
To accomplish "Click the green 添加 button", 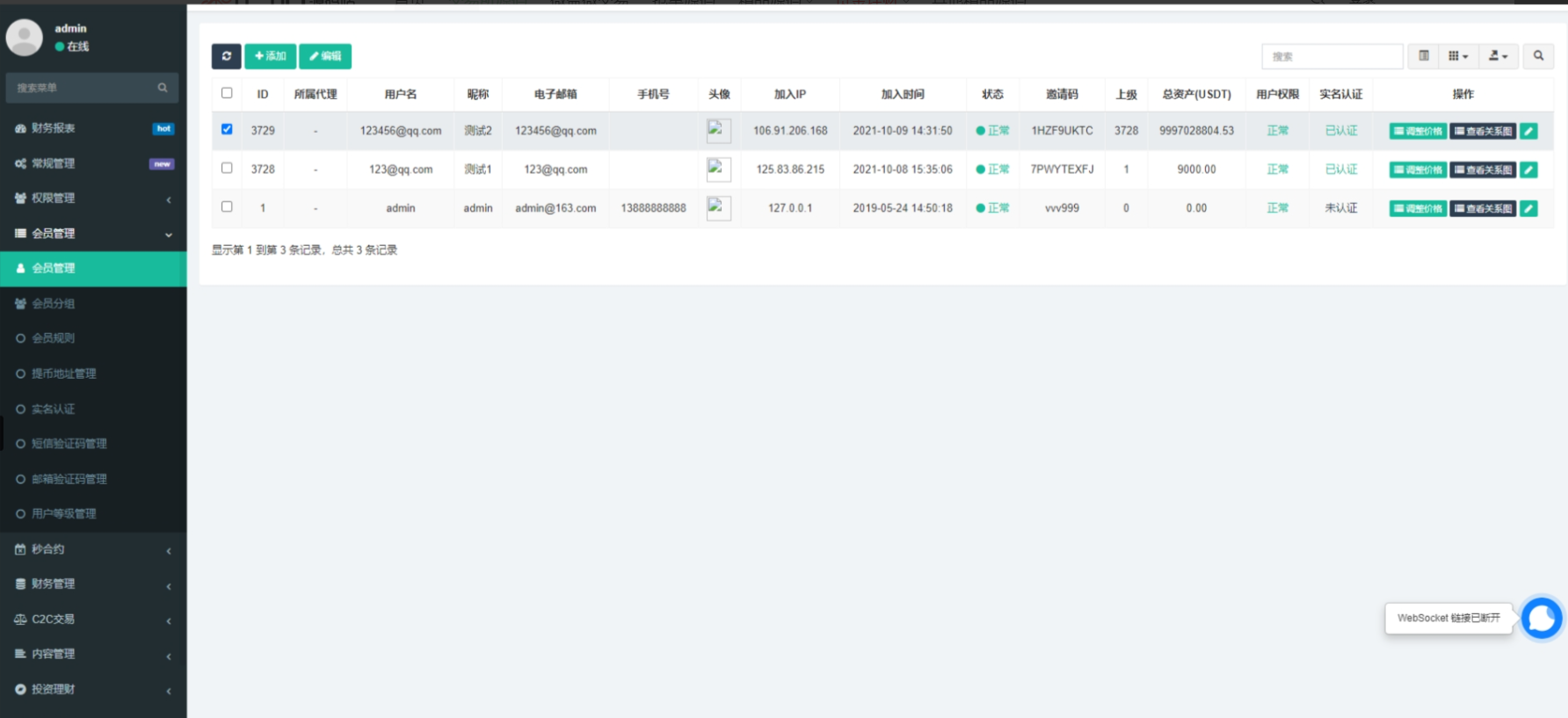I will click(270, 56).
